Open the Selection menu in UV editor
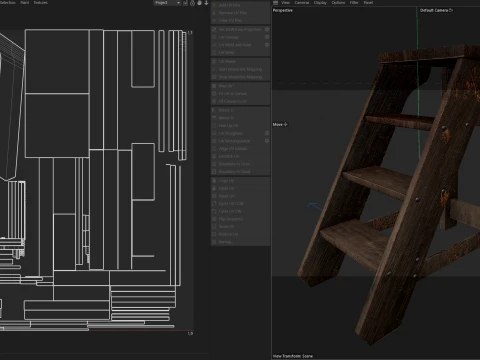Viewport: 480px width, 360px height. pos(8,3)
